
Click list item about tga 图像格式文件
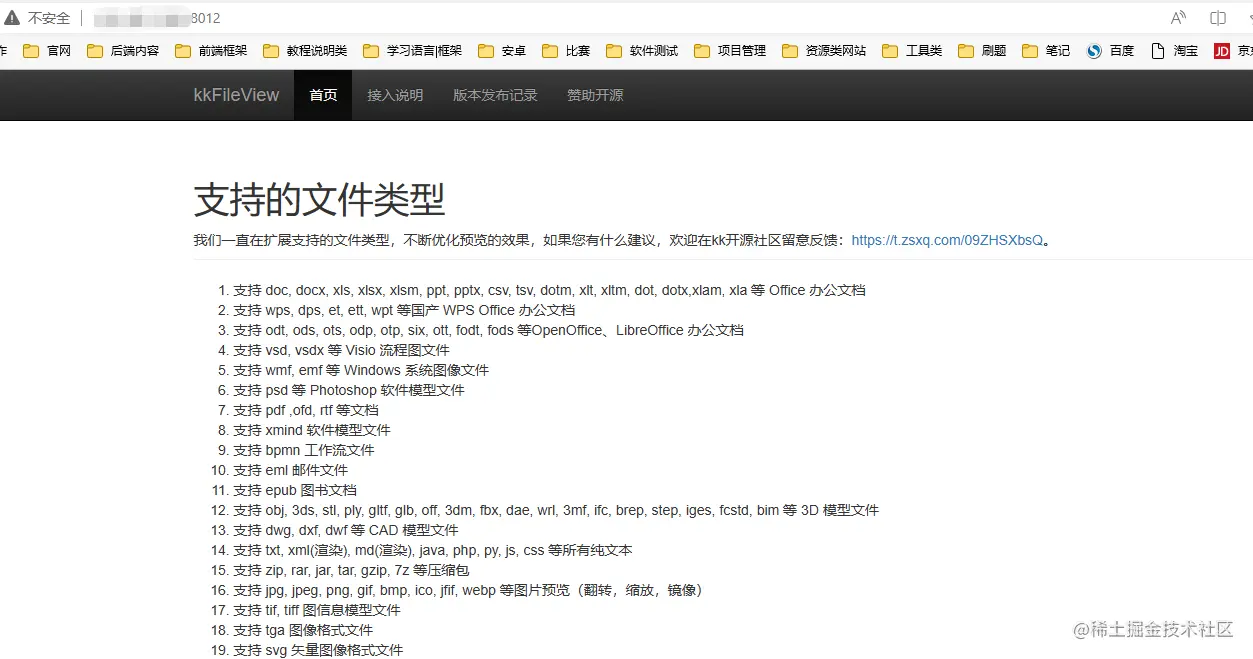click(303, 630)
